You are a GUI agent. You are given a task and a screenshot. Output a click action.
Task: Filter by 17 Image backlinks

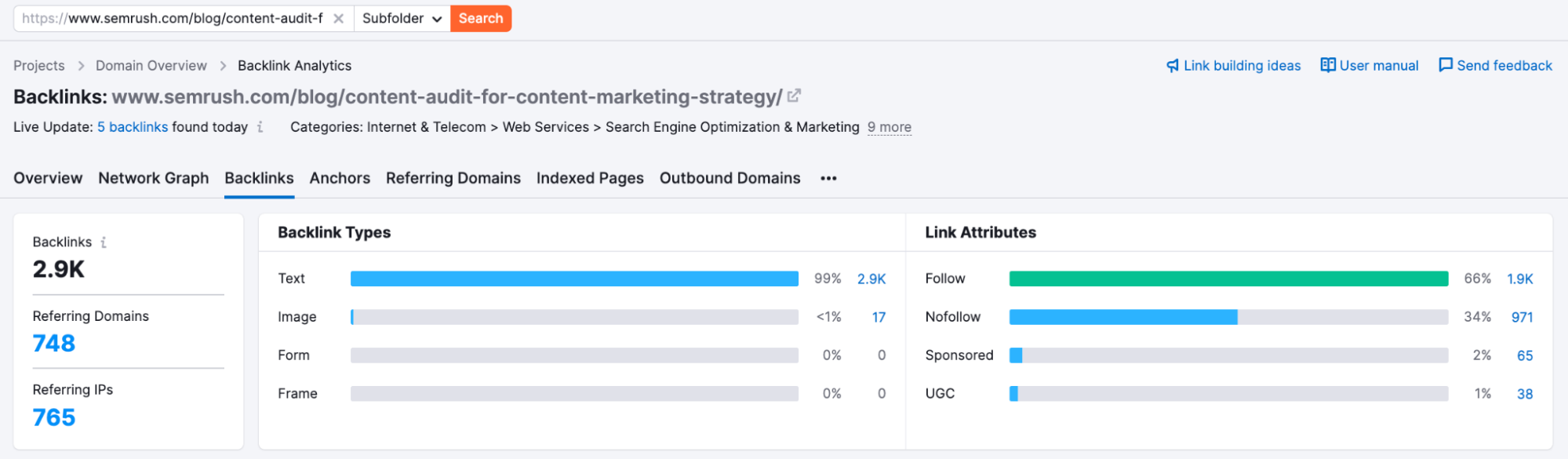[879, 317]
